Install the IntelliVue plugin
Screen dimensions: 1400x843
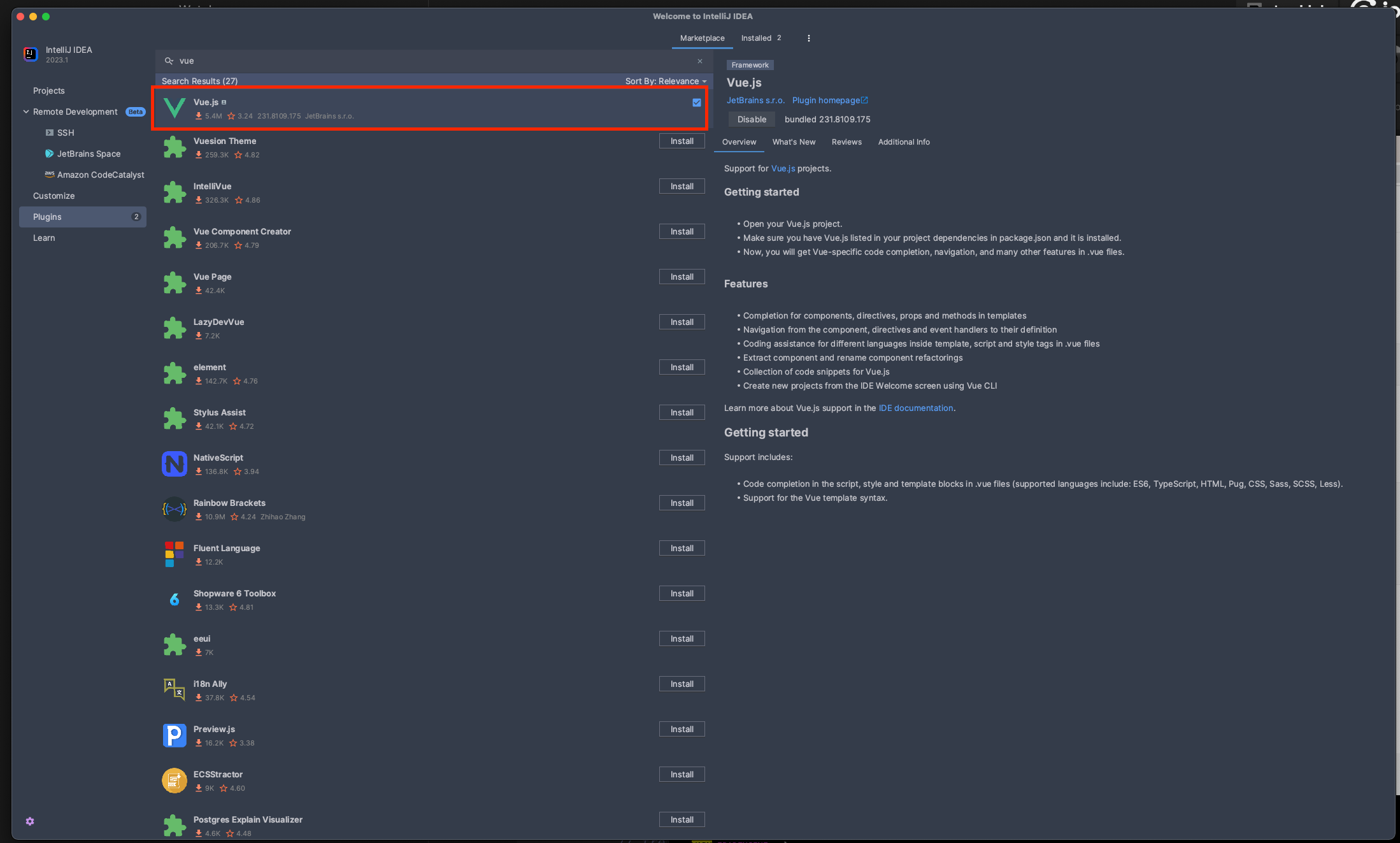coord(682,186)
